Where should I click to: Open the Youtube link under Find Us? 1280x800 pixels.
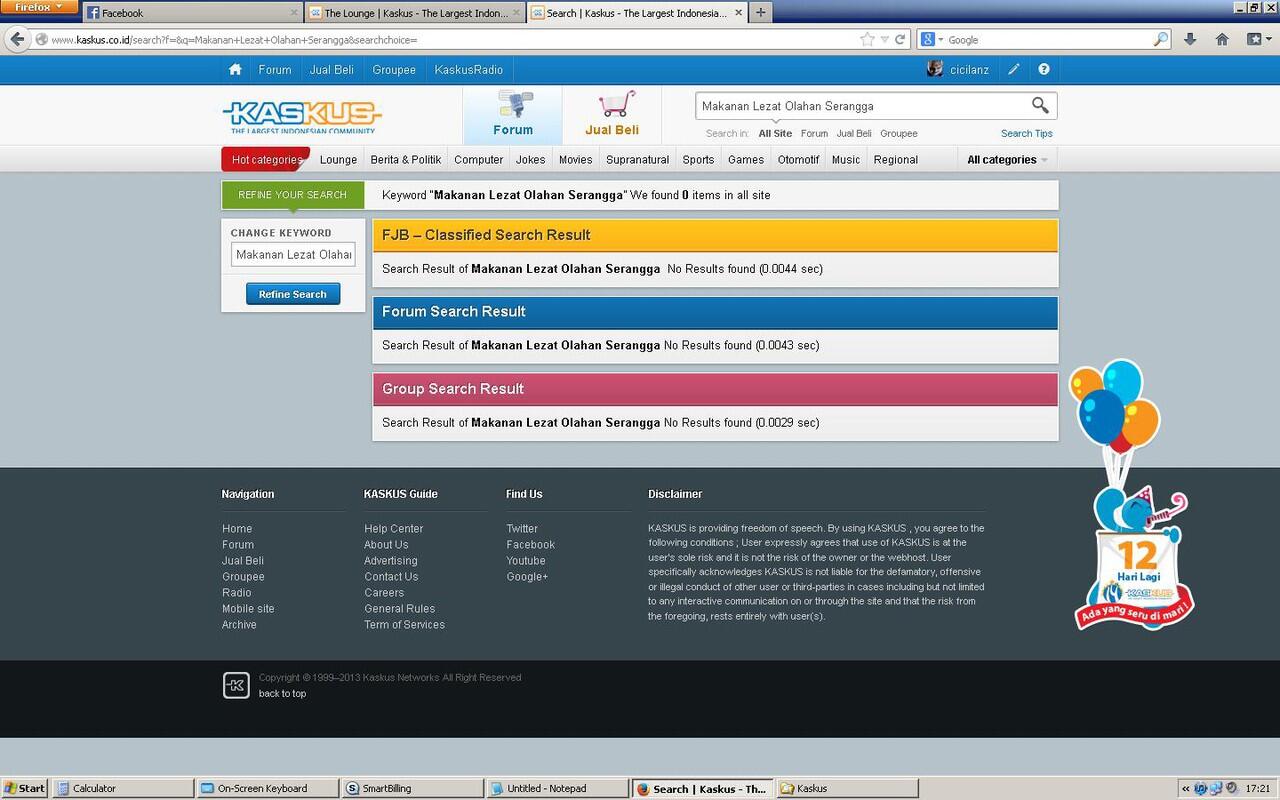click(526, 561)
